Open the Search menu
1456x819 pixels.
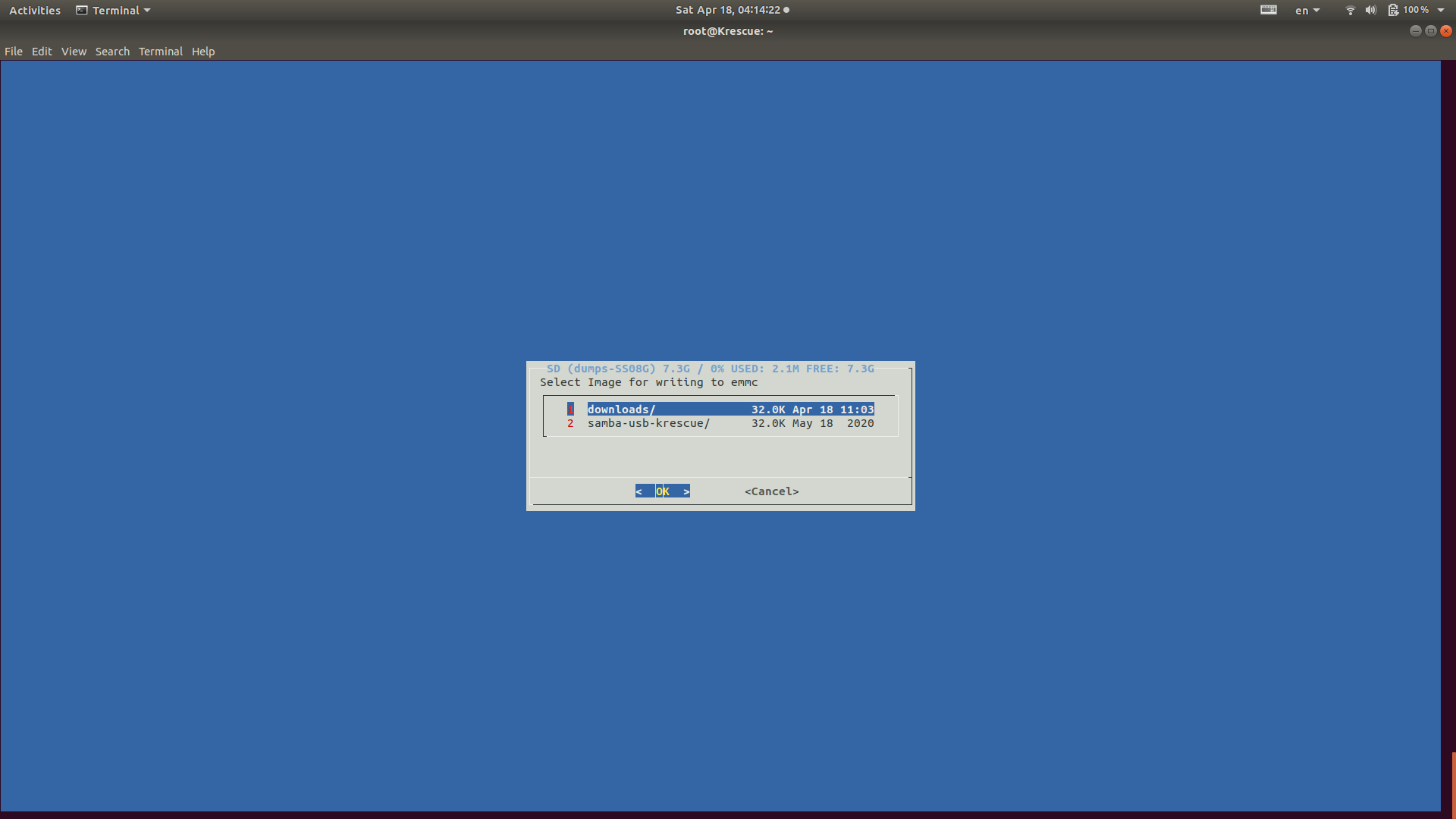click(112, 52)
